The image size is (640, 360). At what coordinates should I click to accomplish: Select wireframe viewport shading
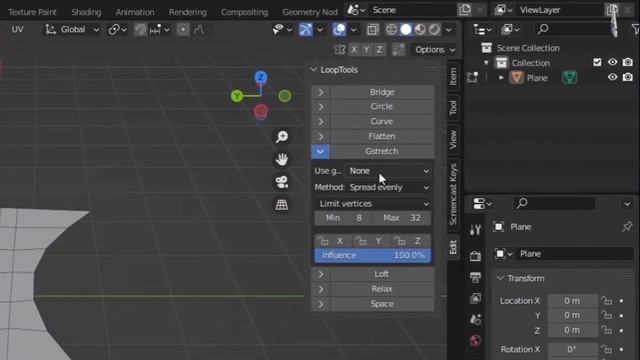pos(391,29)
